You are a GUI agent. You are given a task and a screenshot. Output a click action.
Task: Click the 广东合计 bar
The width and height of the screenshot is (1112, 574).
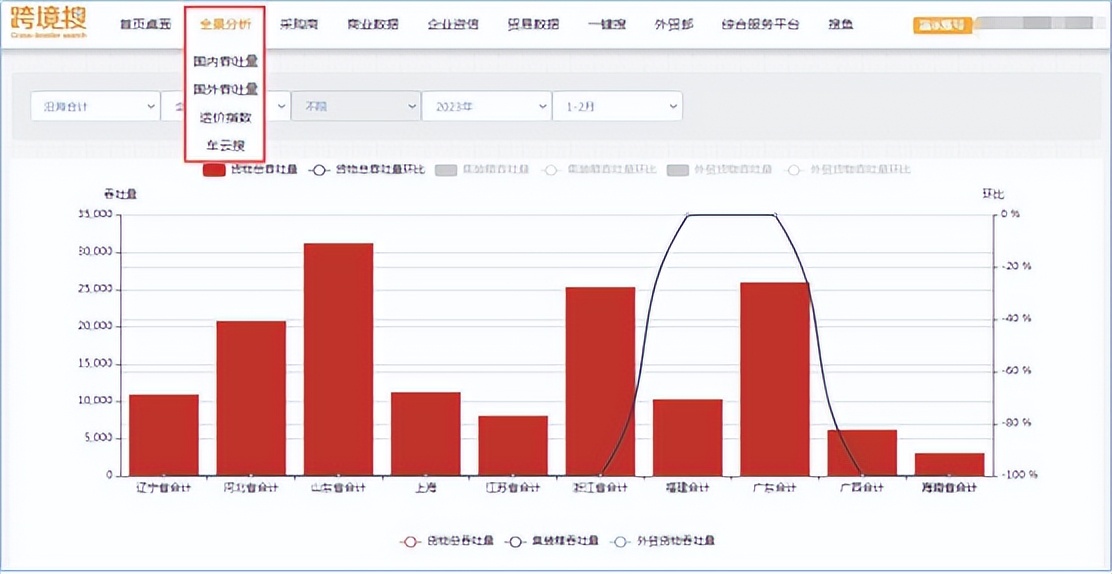774,379
